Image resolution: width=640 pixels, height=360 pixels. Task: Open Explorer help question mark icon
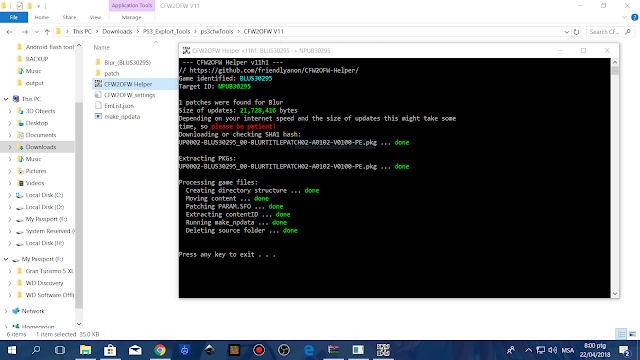(x=635, y=18)
